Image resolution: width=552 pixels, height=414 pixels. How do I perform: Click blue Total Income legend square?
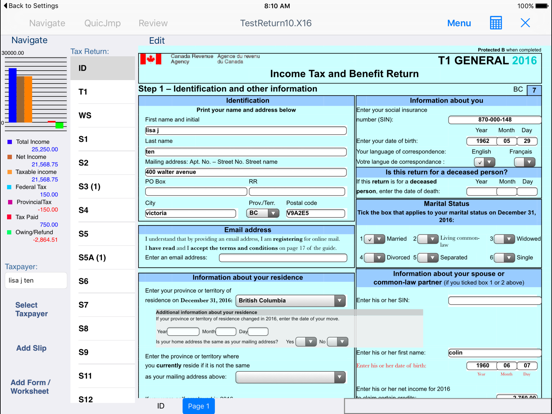coord(10,142)
